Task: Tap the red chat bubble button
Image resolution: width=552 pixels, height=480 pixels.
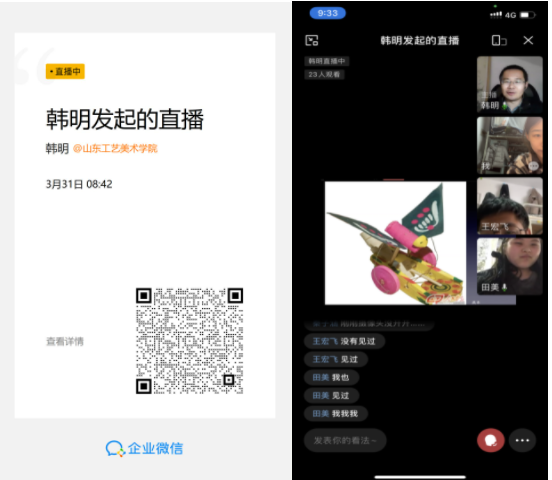Action: click(491, 440)
